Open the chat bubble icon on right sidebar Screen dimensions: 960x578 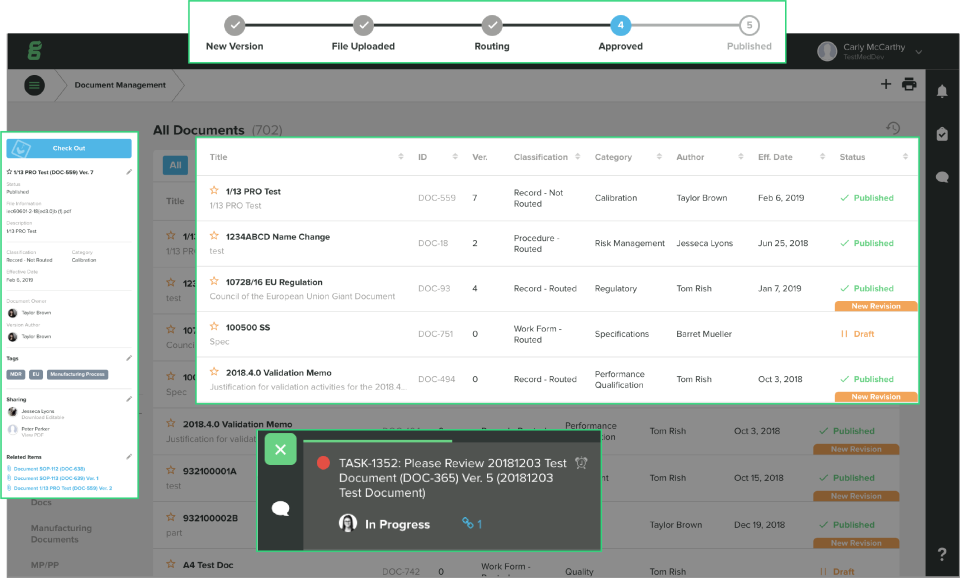pos(941,177)
